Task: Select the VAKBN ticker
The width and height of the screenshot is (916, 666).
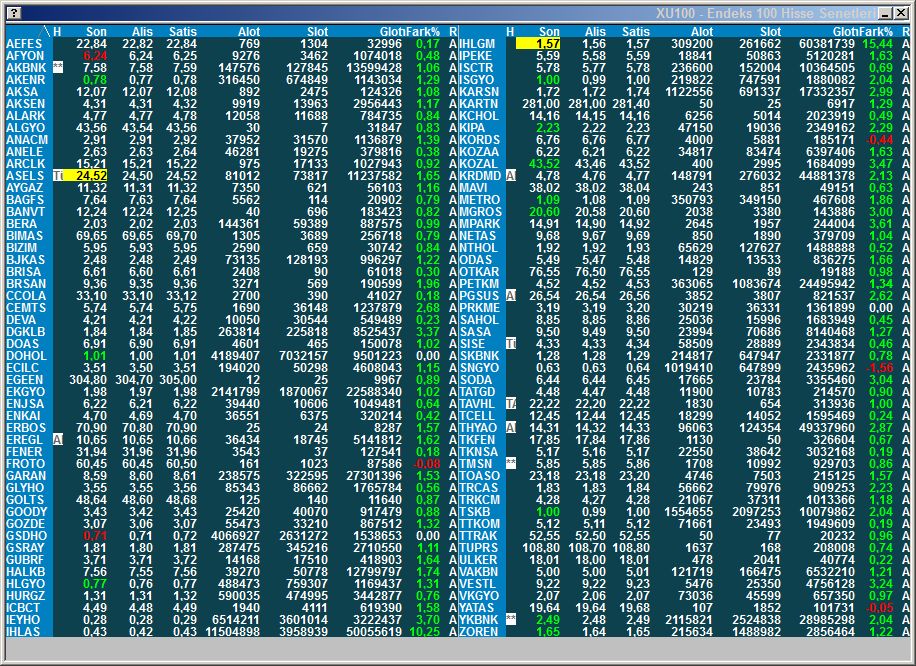Action: (478, 571)
